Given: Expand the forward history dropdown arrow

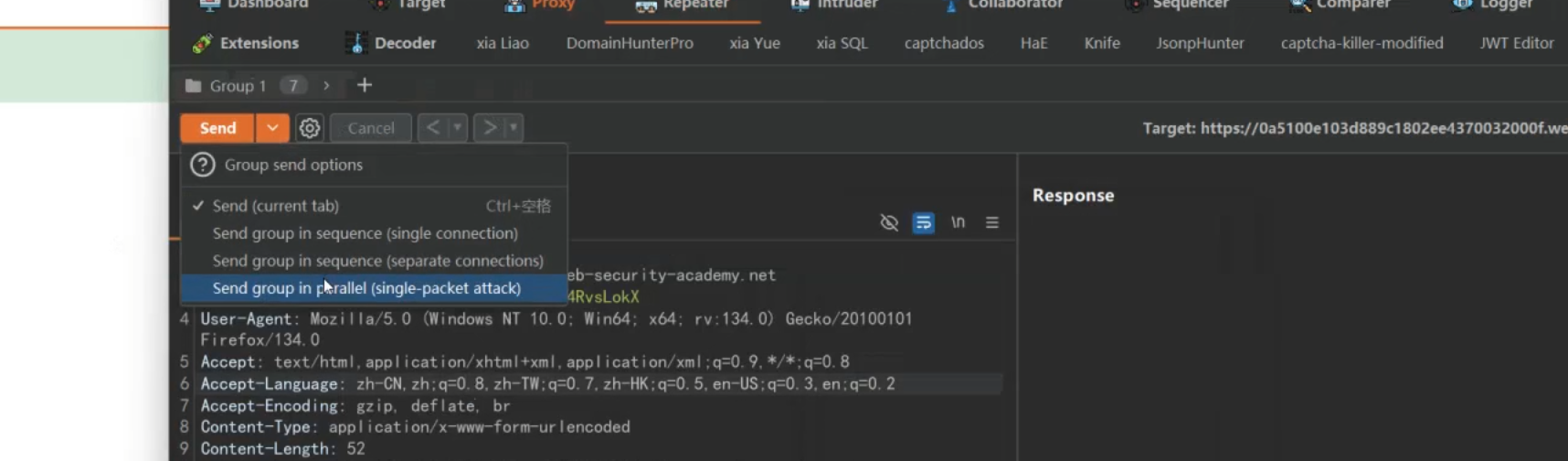Looking at the screenshot, I should pyautogui.click(x=514, y=128).
